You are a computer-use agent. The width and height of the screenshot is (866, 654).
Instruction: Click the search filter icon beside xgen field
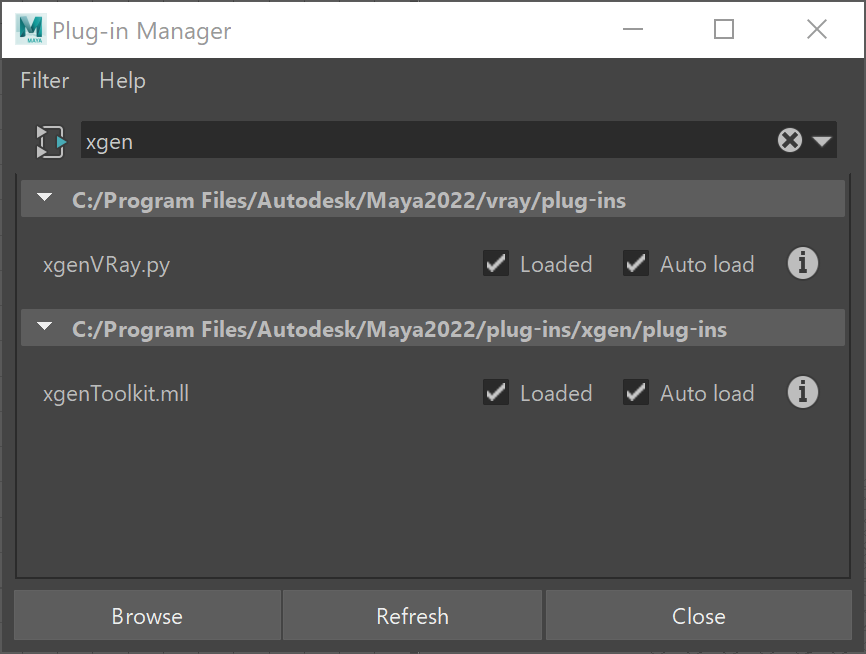click(x=51, y=142)
